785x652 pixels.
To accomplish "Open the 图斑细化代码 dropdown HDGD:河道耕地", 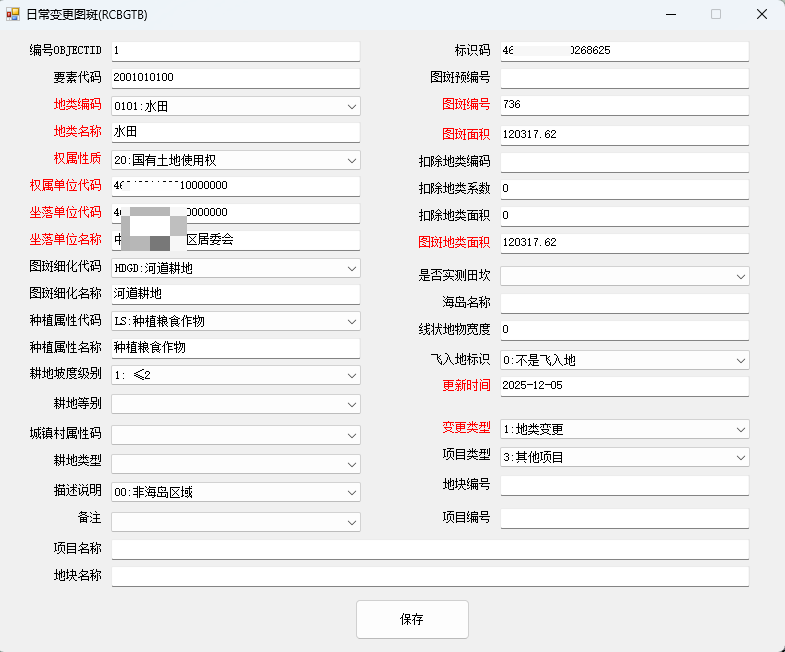I will 236,268.
